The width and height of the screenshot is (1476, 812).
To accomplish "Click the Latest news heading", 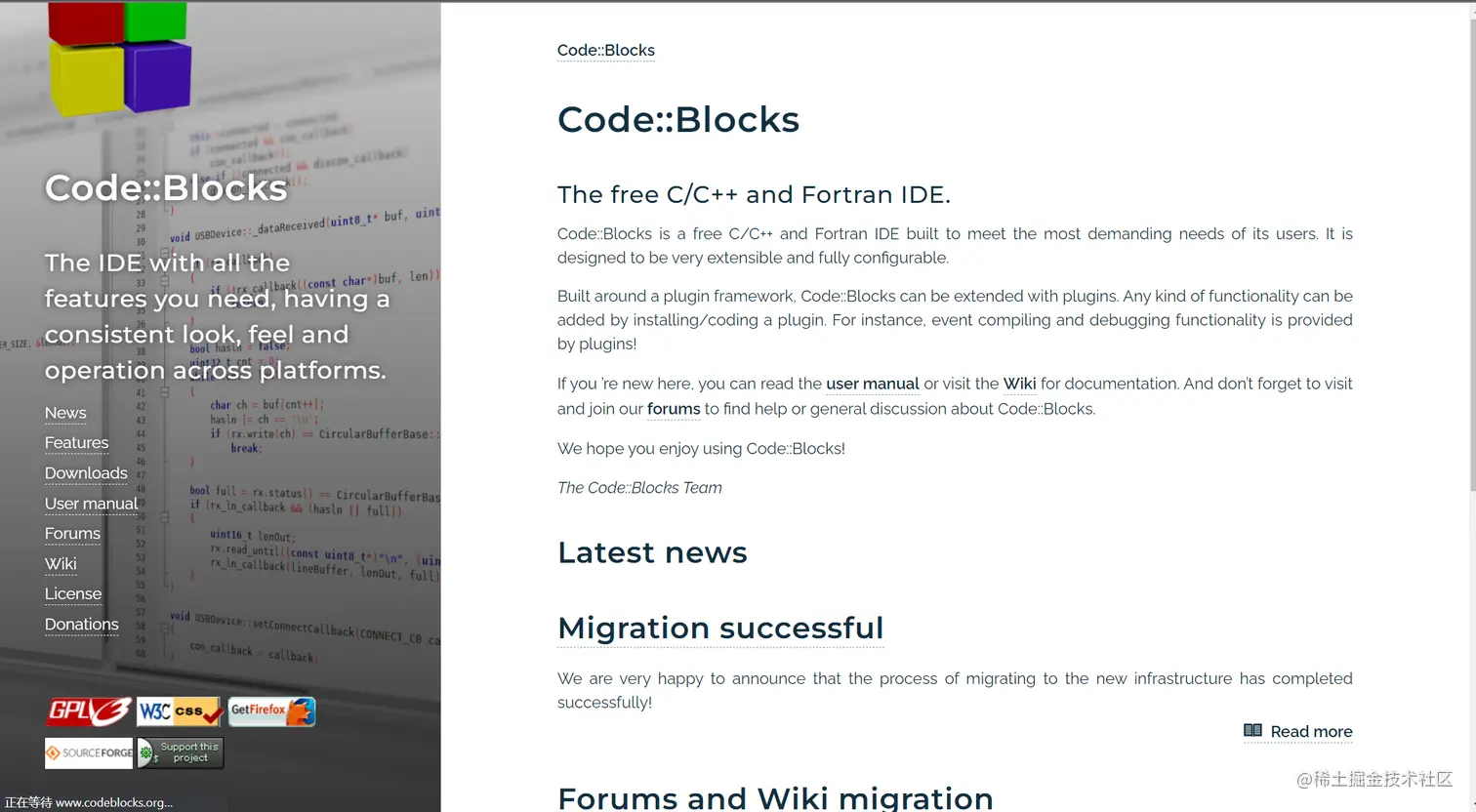I will tap(652, 552).
